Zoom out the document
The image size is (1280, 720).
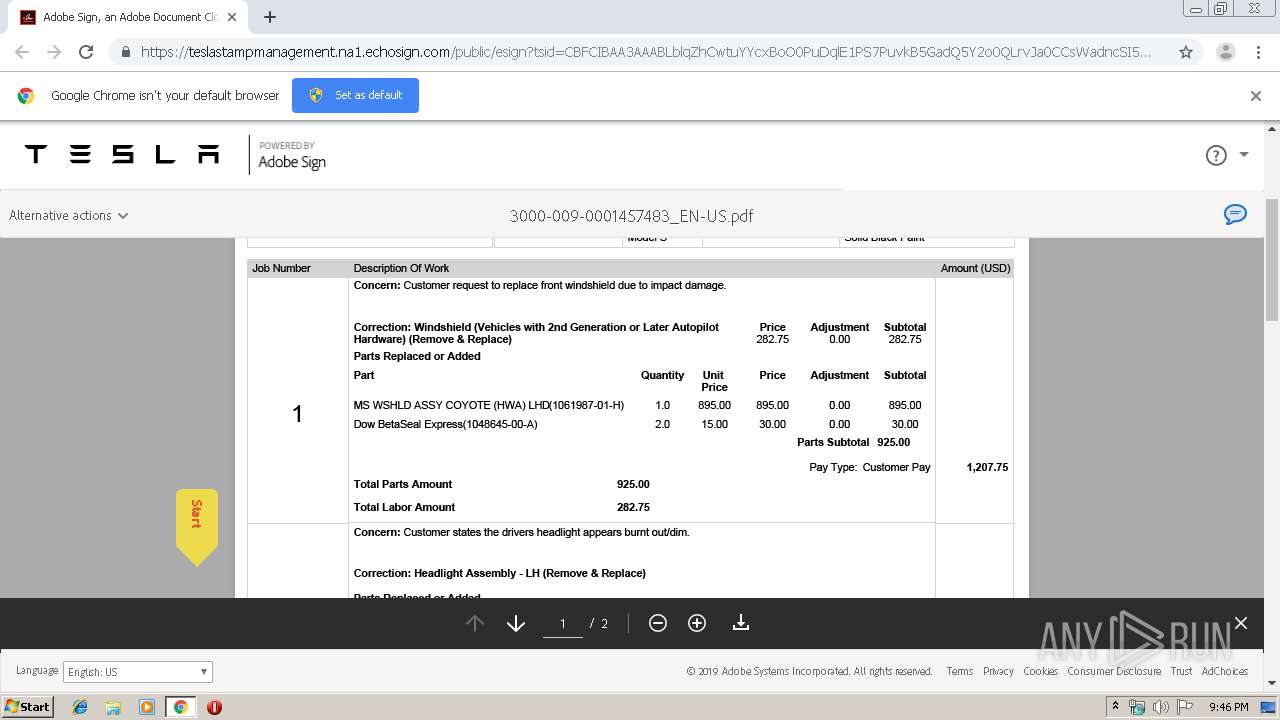point(658,623)
